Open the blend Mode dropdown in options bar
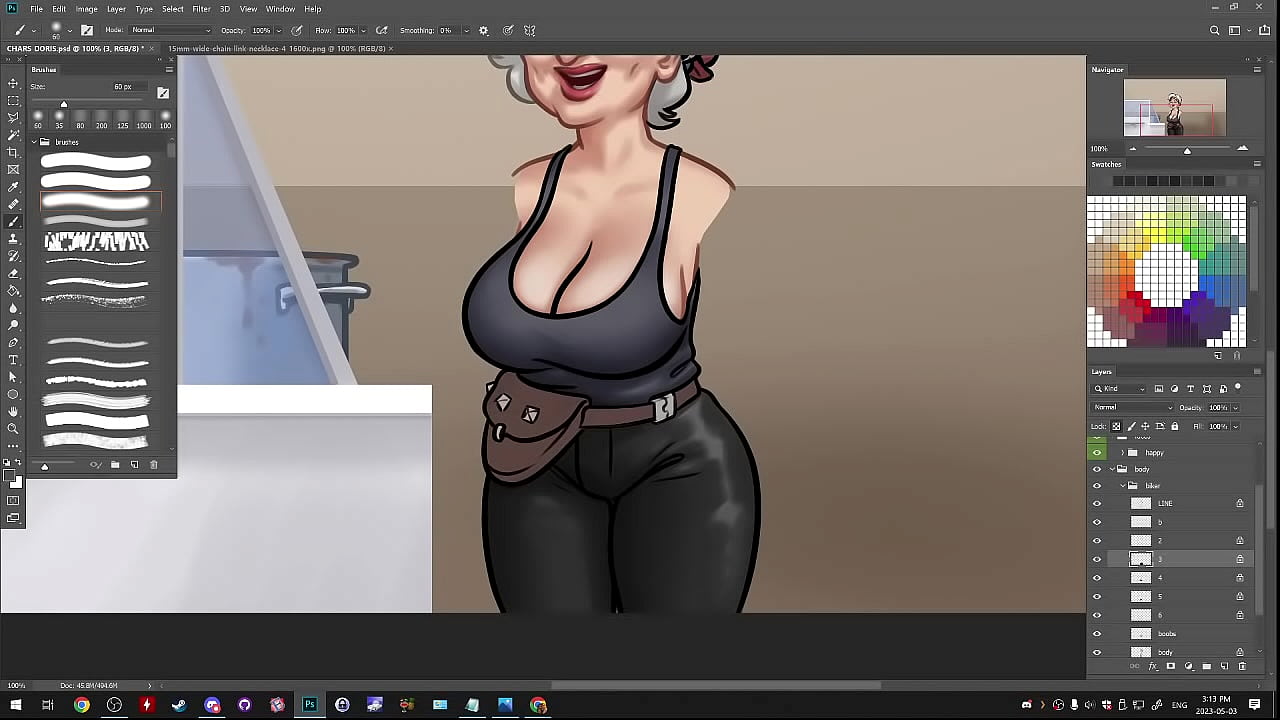Screen dimensions: 1280x720 (x=170, y=30)
